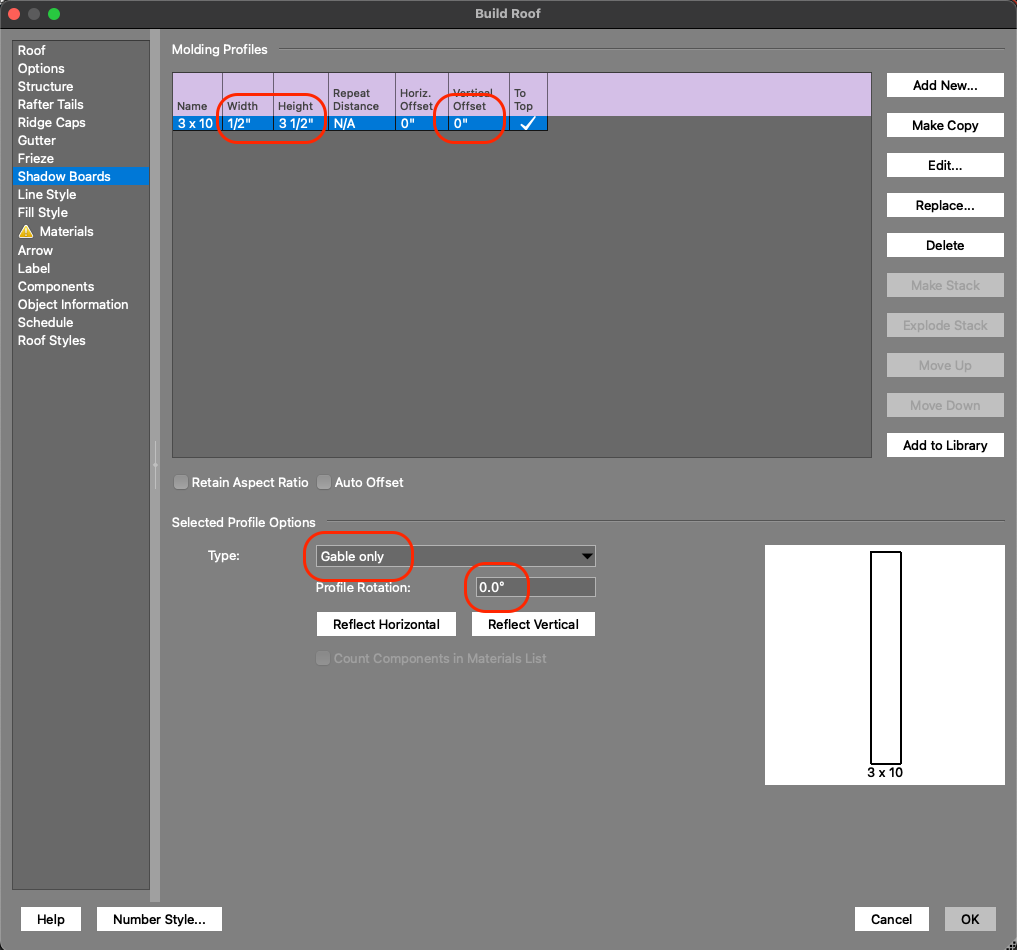1017x950 pixels.
Task: Check the Auto Offset option
Action: point(324,482)
